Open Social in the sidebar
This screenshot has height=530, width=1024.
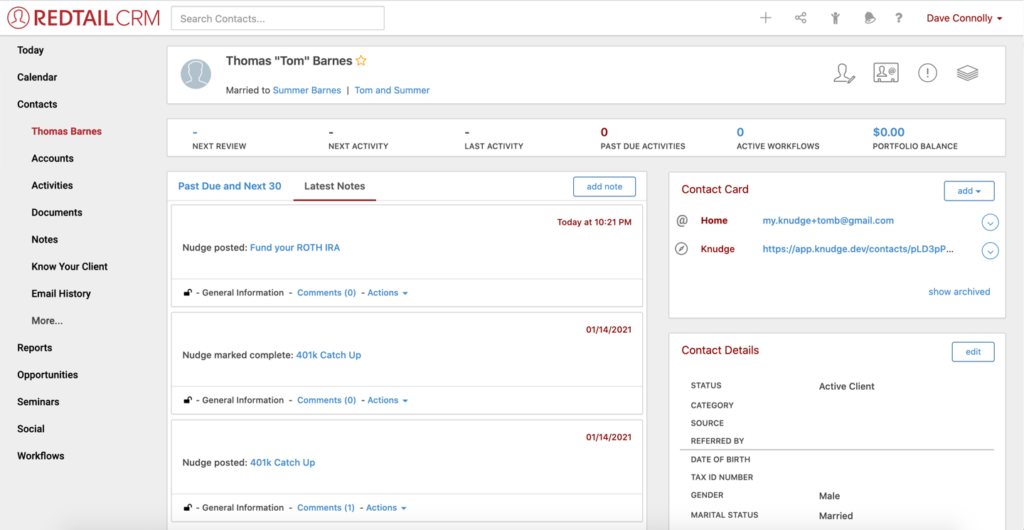click(31, 429)
